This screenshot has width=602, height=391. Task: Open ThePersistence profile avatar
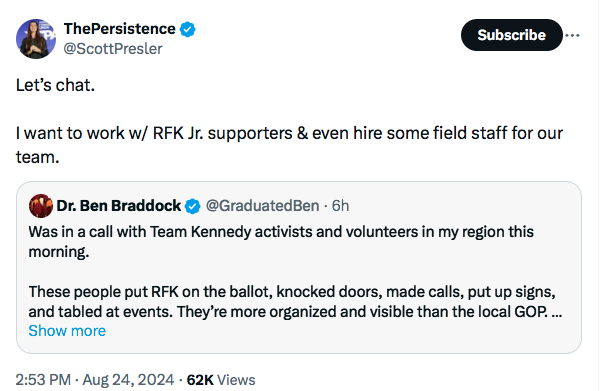tap(36, 39)
